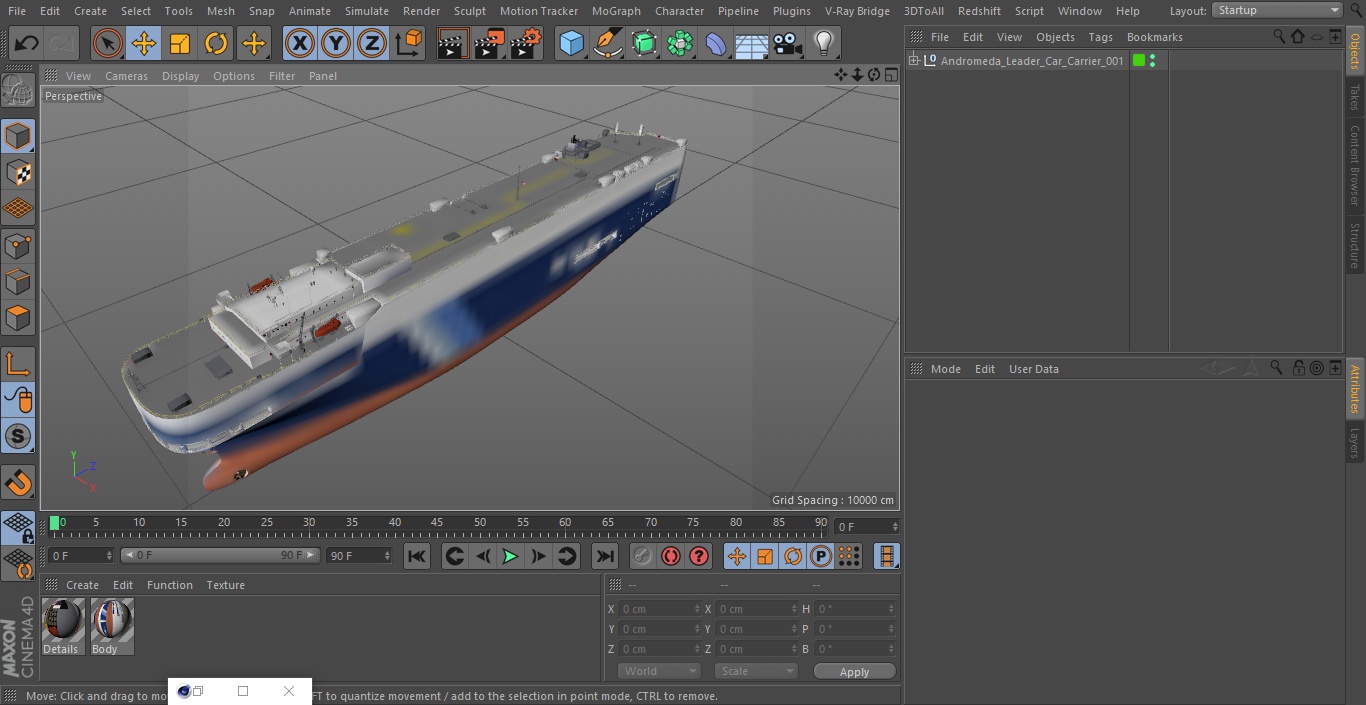Screen dimensions: 1366x705
Task: Enable the Axis tool
Action: (x=18, y=364)
